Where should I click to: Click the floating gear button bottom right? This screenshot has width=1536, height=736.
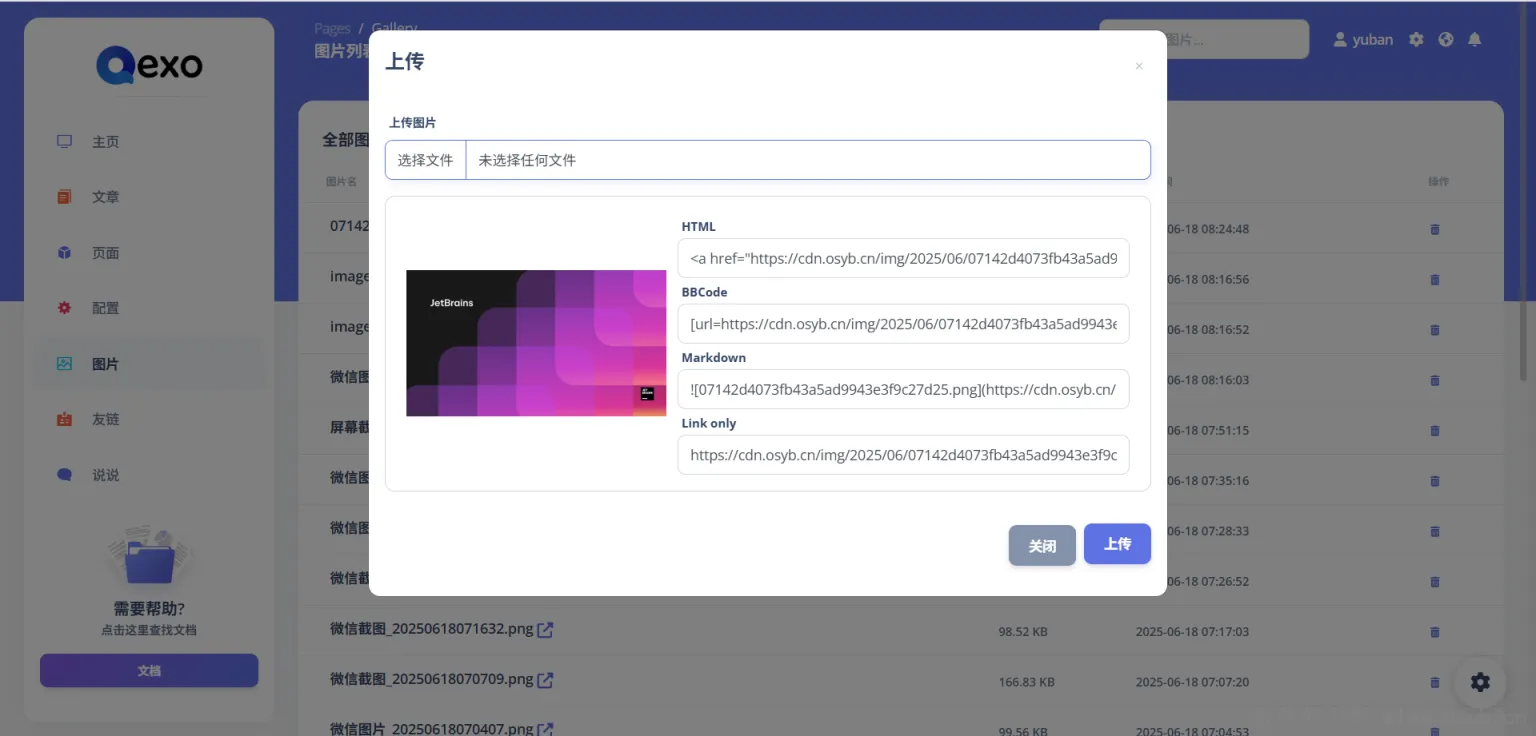1480,682
